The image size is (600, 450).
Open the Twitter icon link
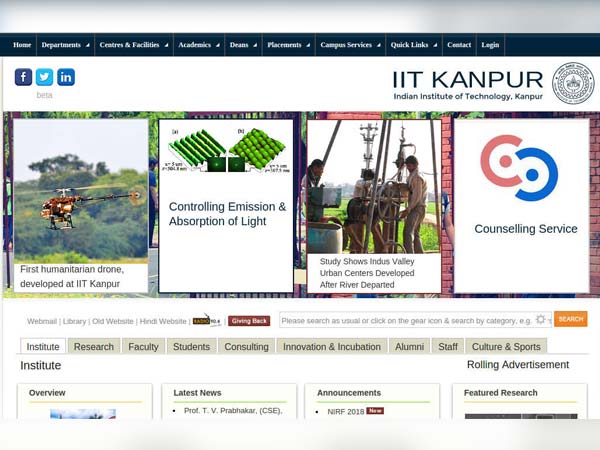(x=44, y=77)
